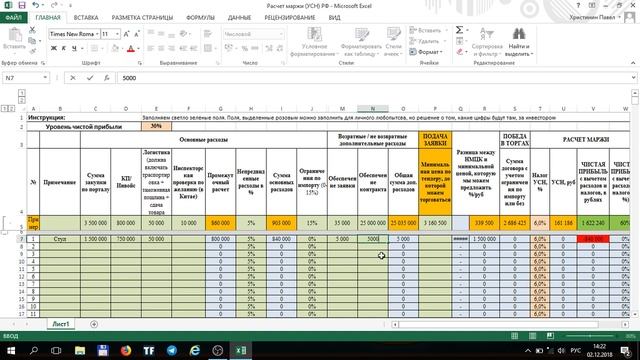Collapse the ribbon with the chevron arrow
This screenshot has height=360, width=640.
[x=633, y=62]
